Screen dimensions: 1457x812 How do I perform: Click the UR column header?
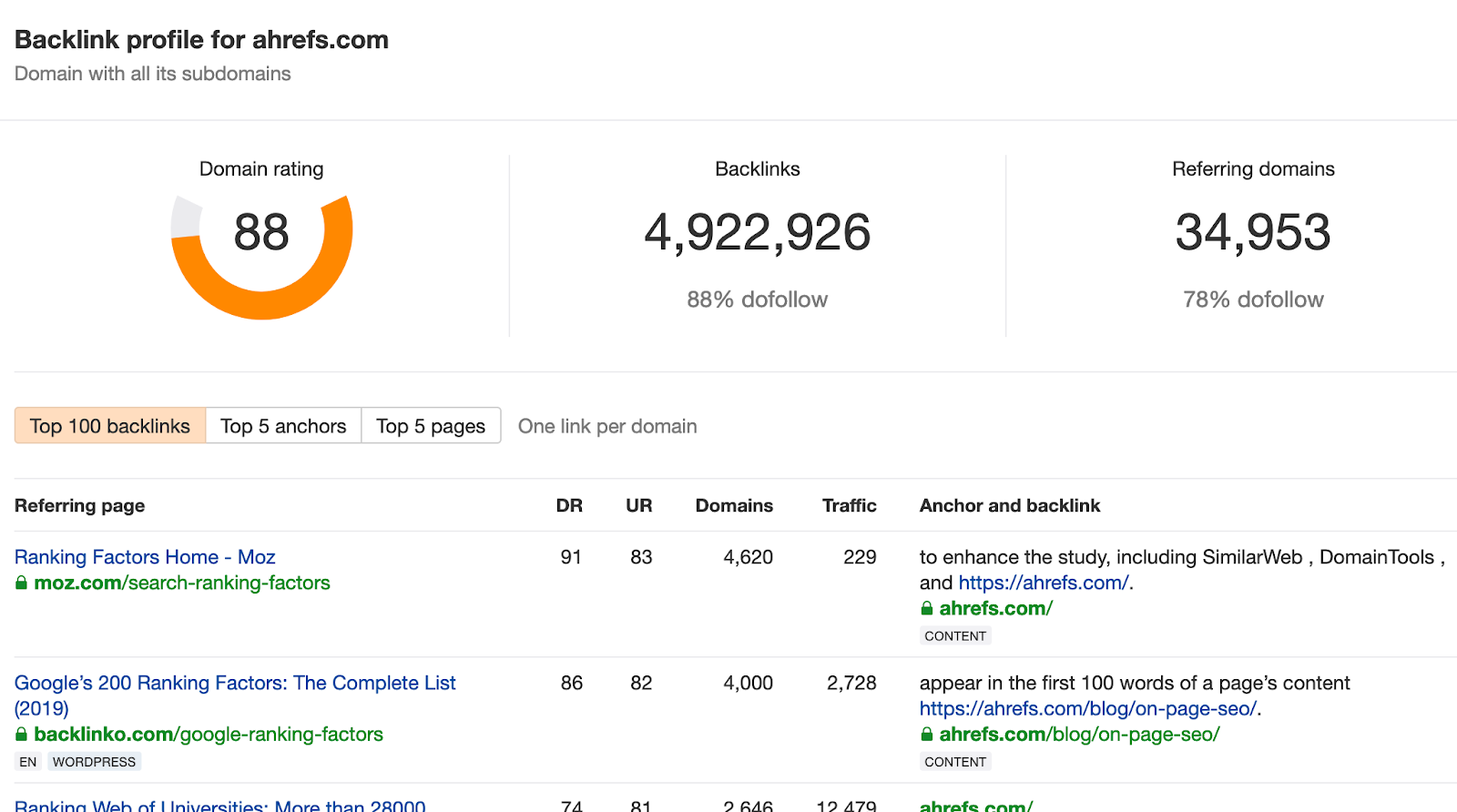[639, 505]
